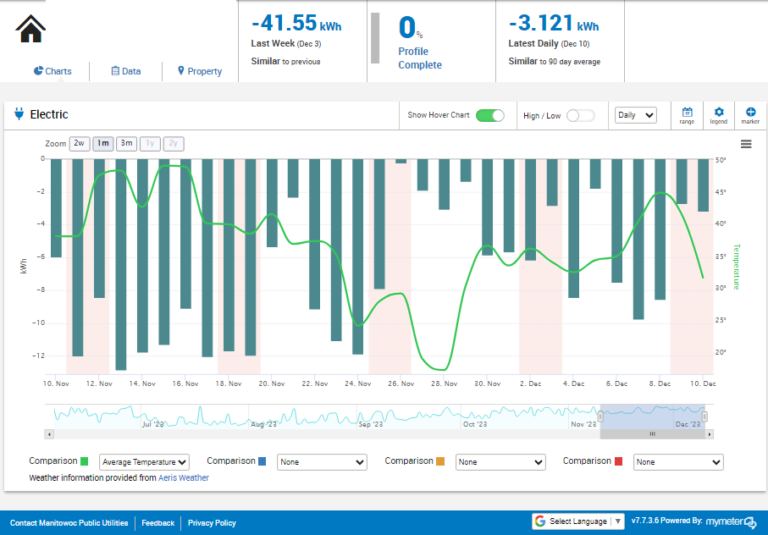
Task: Follow the Aeris Weather link
Action: (183, 478)
